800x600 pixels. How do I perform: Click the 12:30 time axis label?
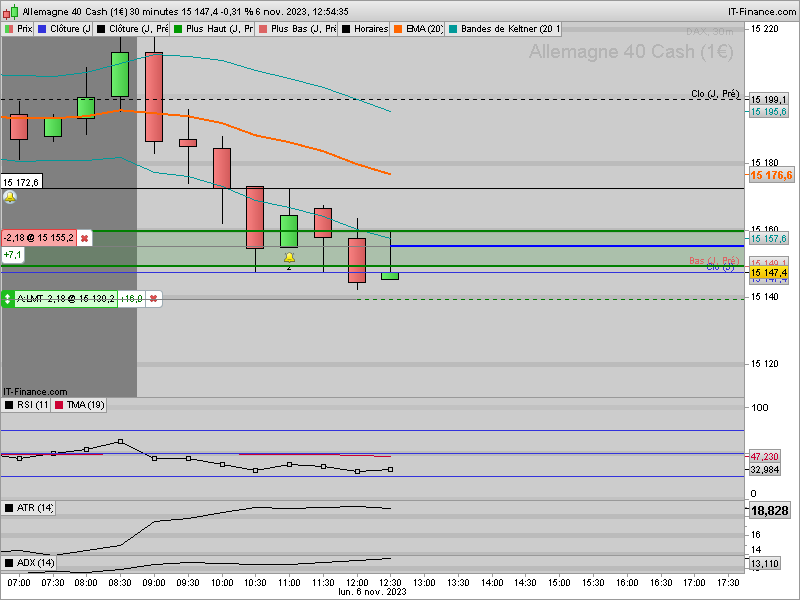390,582
